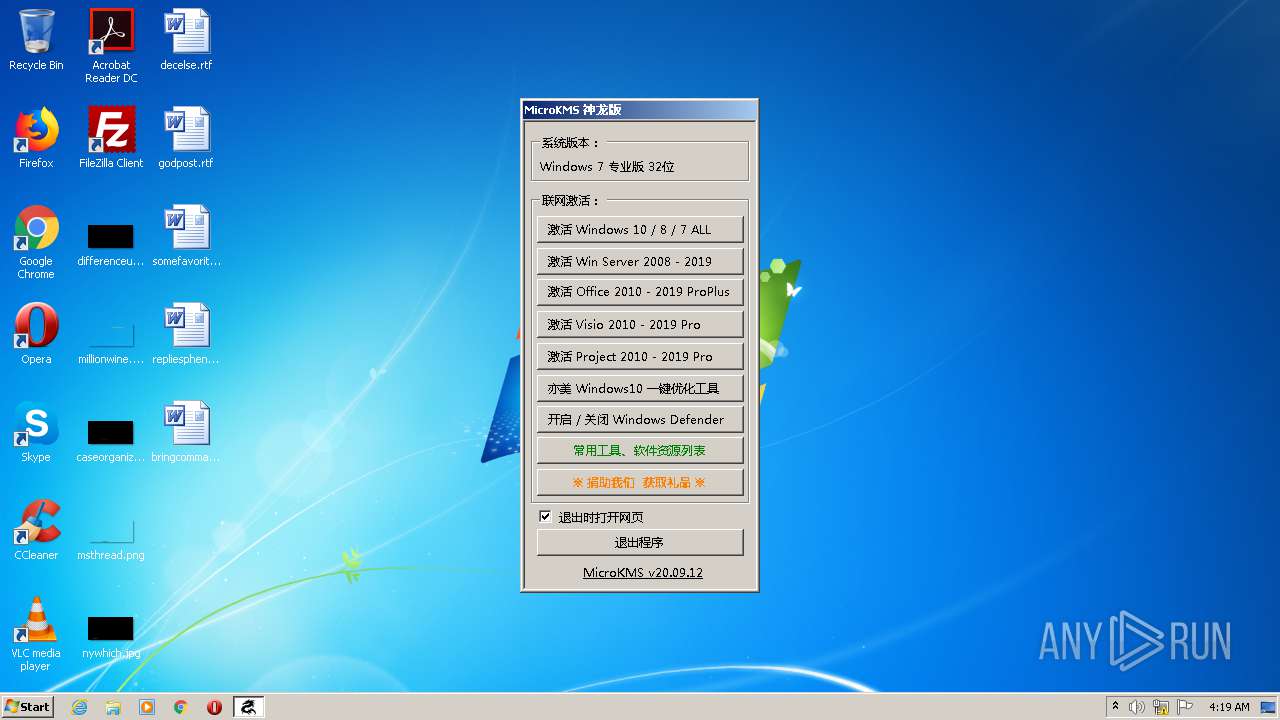Launch CCleaner desktop shortcut
The height and width of the screenshot is (720, 1280).
point(36,530)
